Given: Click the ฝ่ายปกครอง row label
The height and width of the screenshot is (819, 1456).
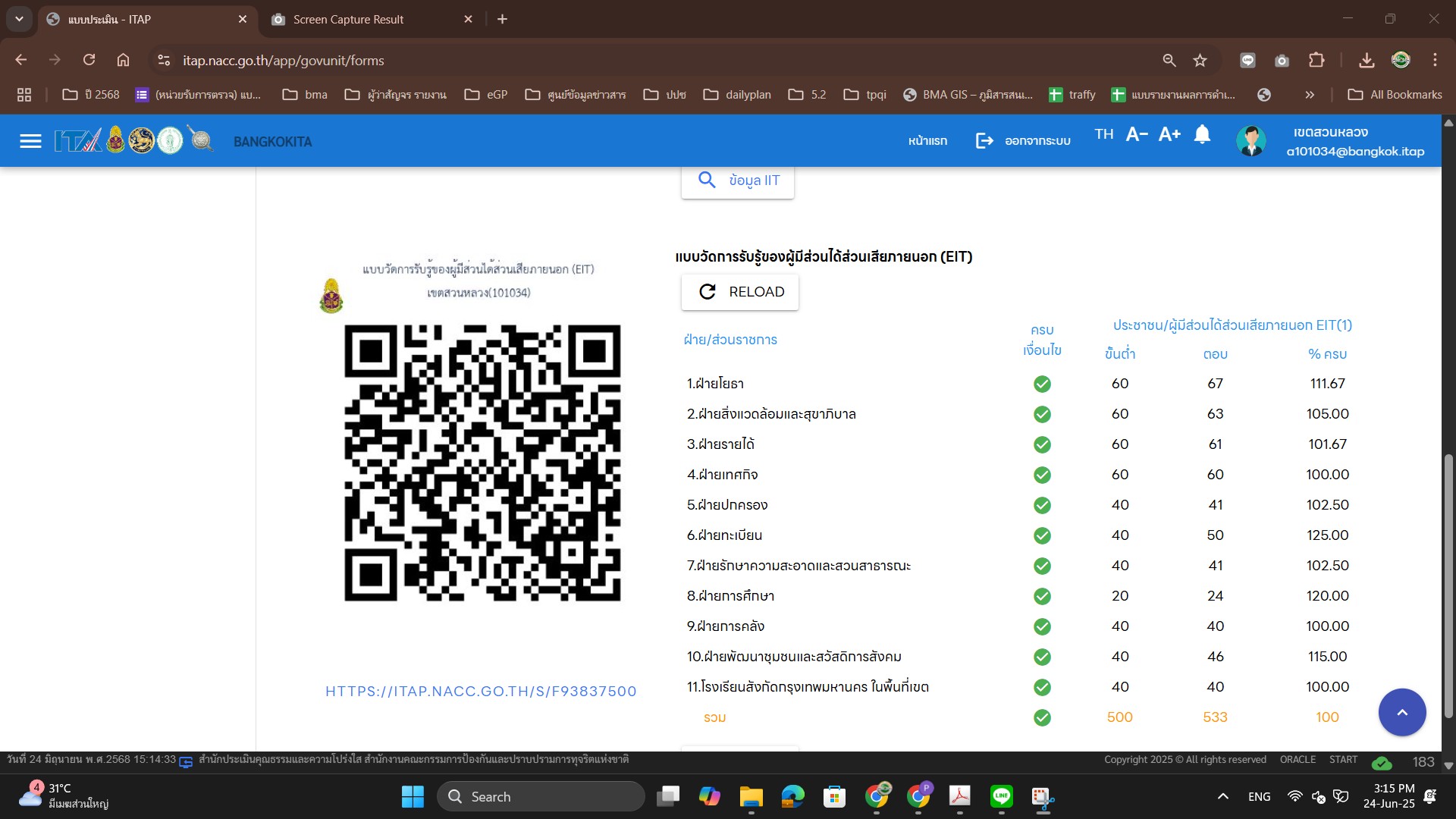Looking at the screenshot, I should (727, 505).
